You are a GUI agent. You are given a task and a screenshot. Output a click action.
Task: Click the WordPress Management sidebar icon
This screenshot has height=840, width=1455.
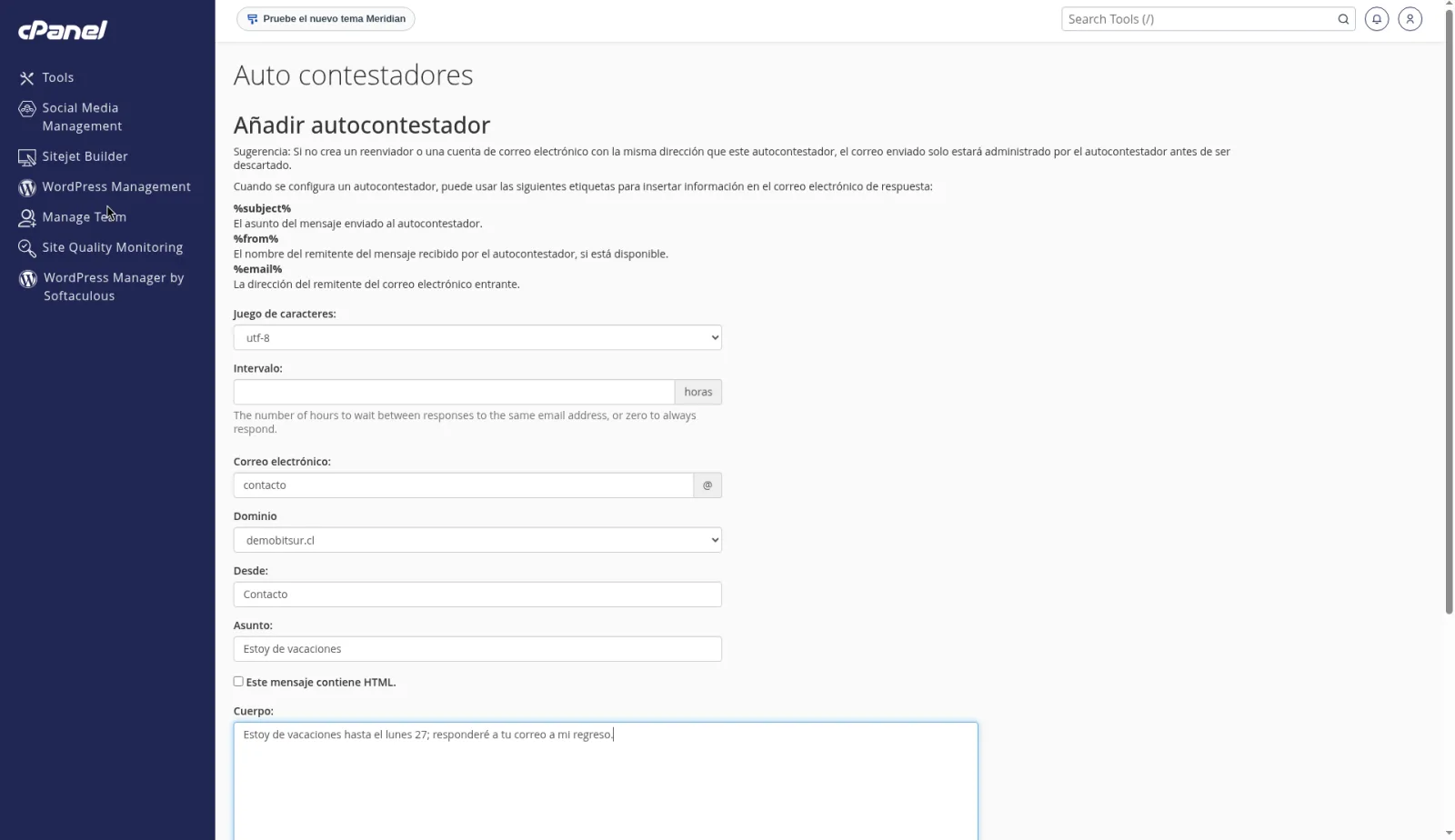click(27, 187)
